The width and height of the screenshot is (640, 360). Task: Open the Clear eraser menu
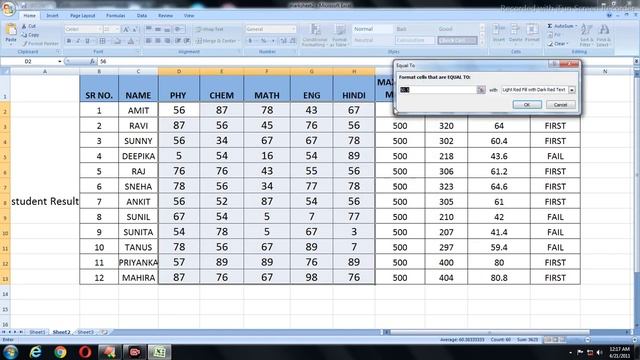(558, 44)
